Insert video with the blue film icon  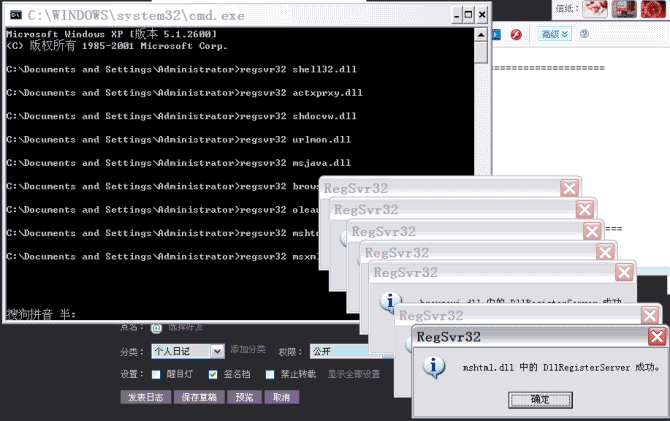[x=497, y=34]
